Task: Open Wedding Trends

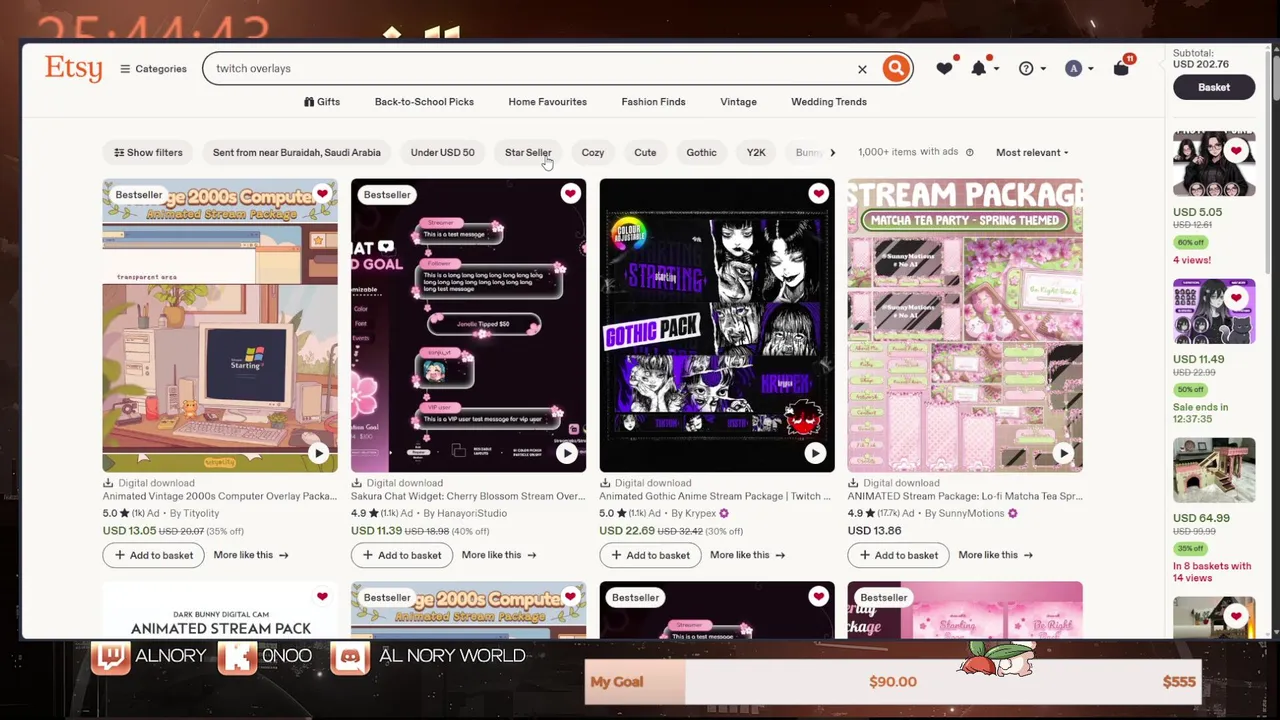Action: [829, 102]
